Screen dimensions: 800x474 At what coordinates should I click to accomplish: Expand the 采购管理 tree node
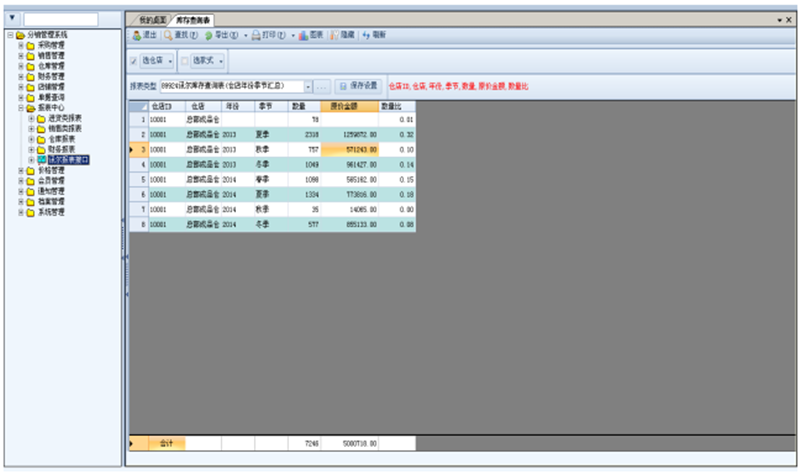click(20, 45)
